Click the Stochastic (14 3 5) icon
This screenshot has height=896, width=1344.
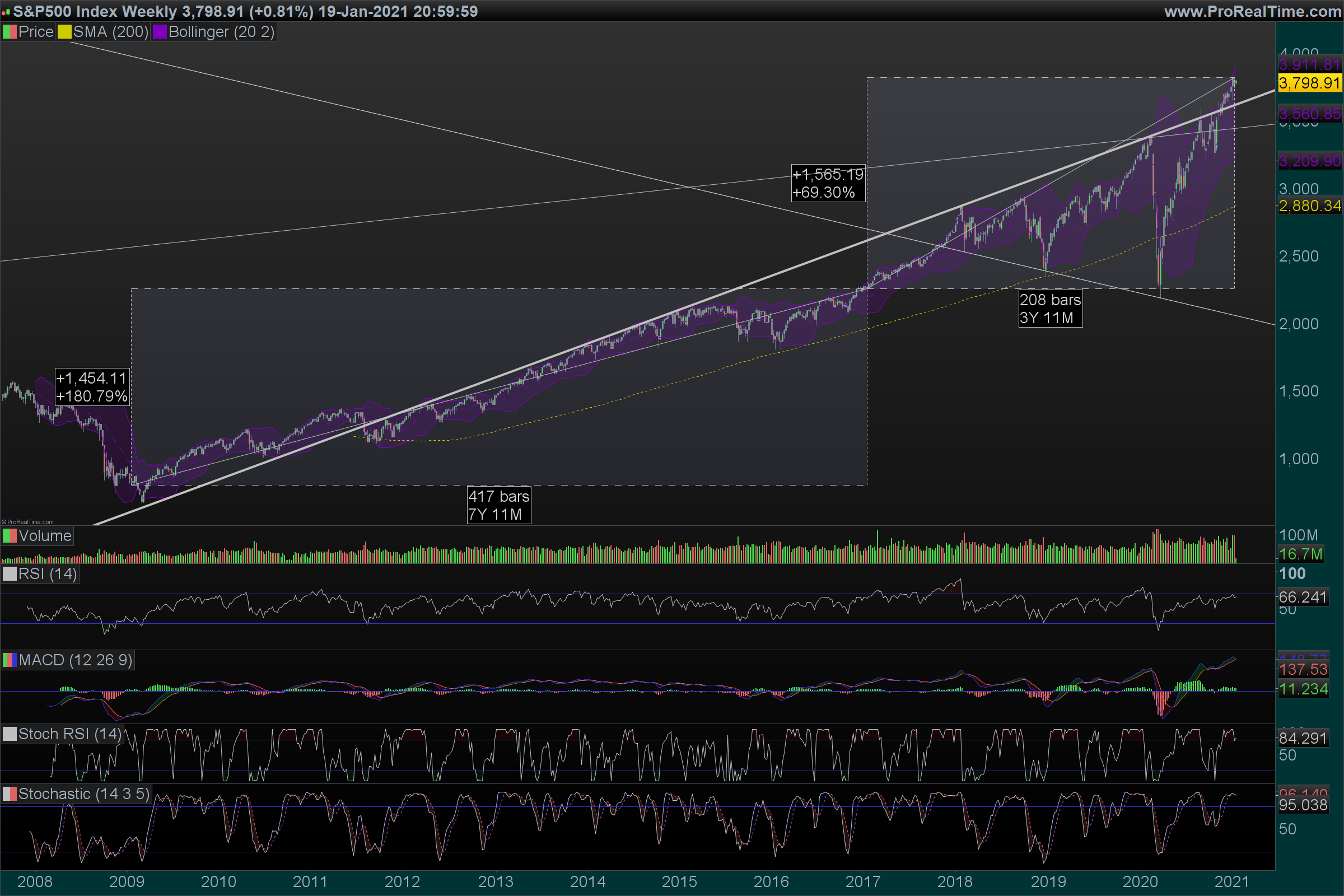10,794
